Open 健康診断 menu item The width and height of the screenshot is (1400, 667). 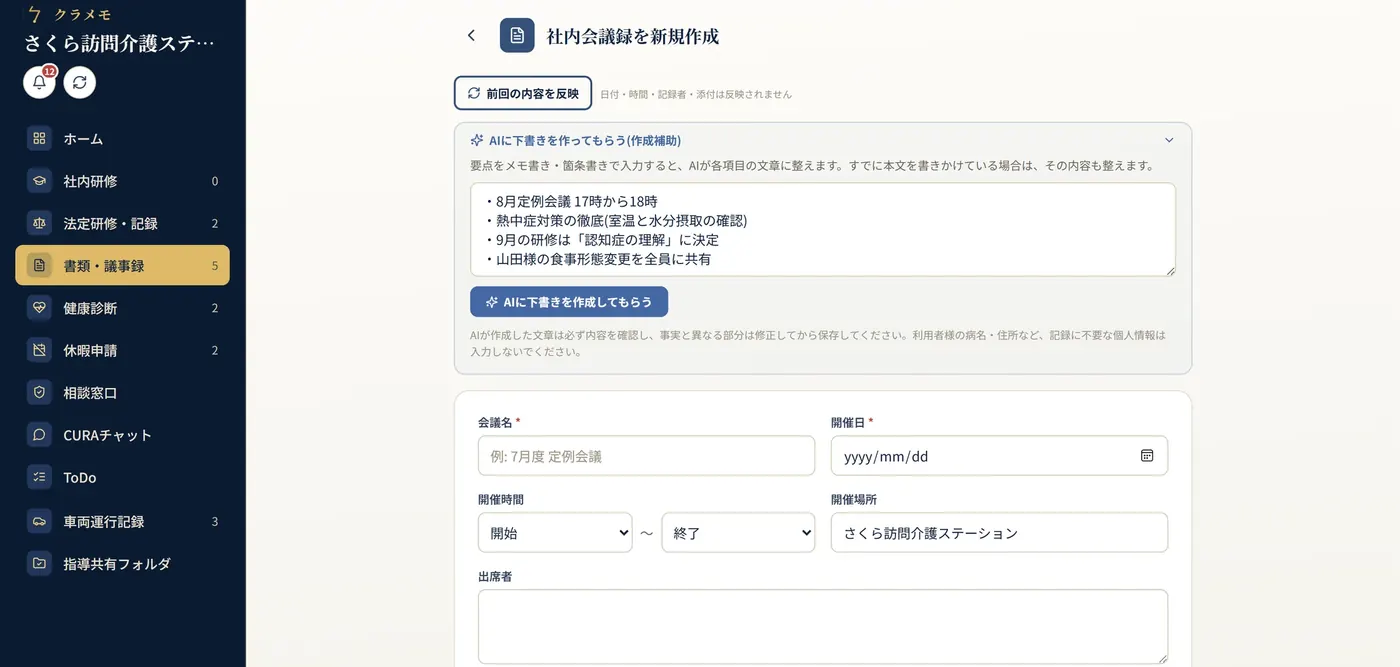tap(122, 308)
